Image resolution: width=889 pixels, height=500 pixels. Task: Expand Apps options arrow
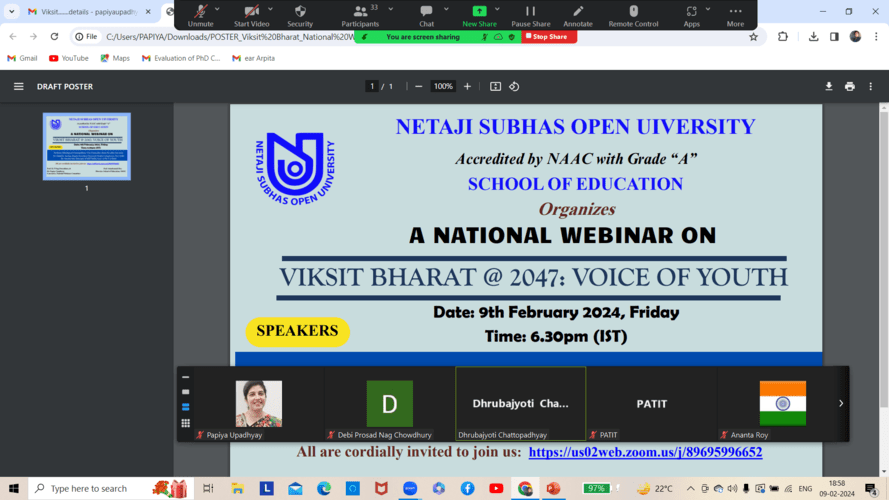click(708, 9)
